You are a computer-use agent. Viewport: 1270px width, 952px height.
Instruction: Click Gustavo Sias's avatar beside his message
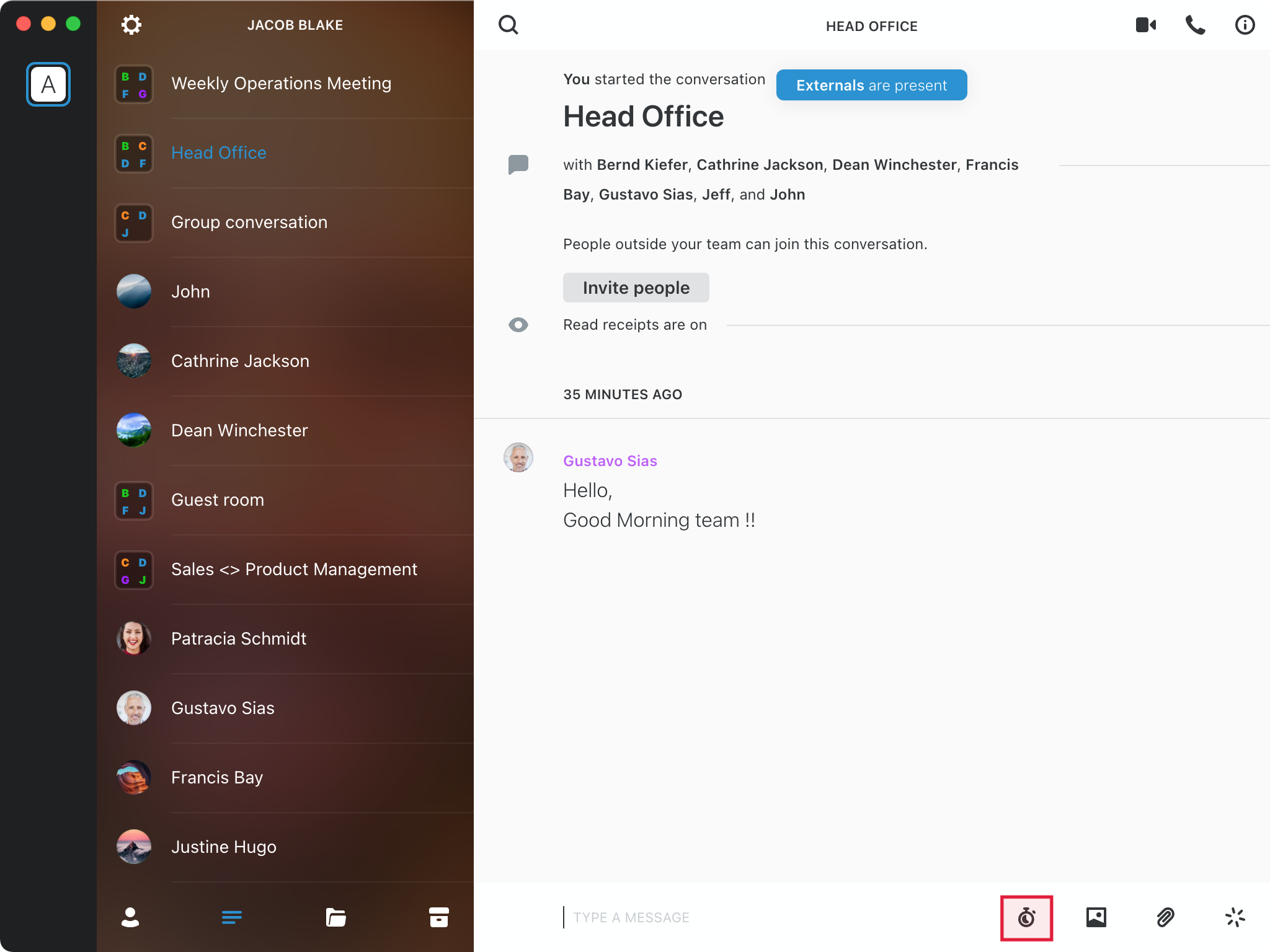[x=518, y=457]
